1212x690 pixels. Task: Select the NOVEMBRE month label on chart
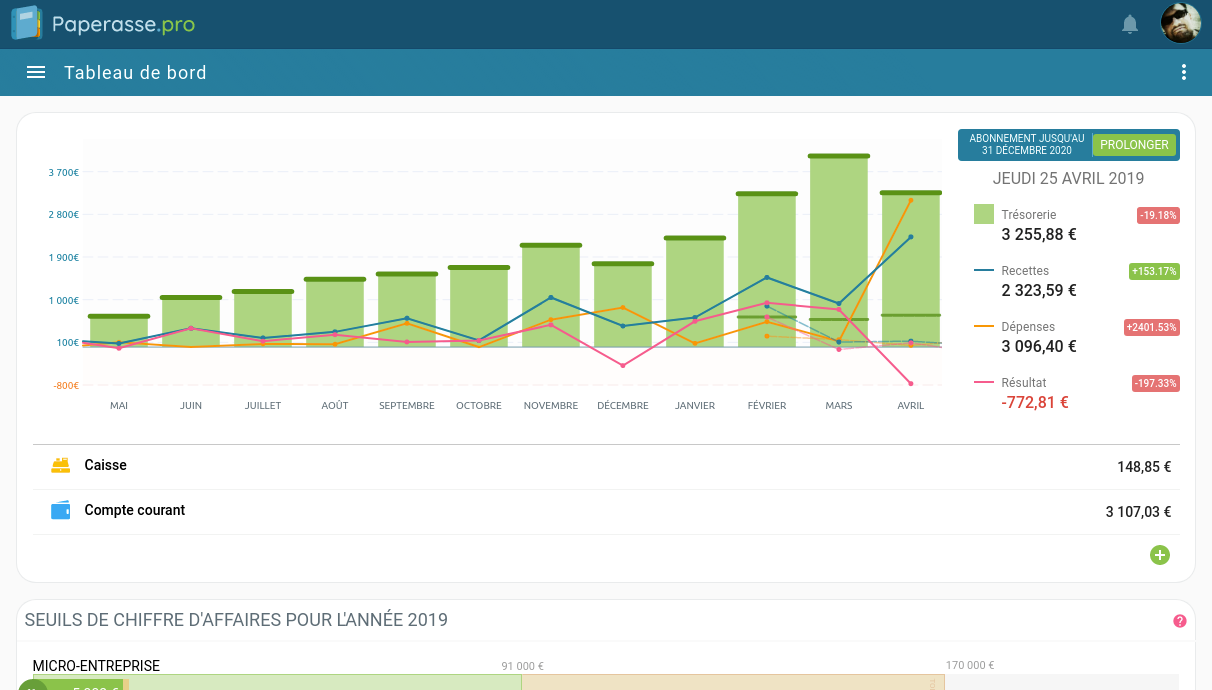tap(551, 406)
